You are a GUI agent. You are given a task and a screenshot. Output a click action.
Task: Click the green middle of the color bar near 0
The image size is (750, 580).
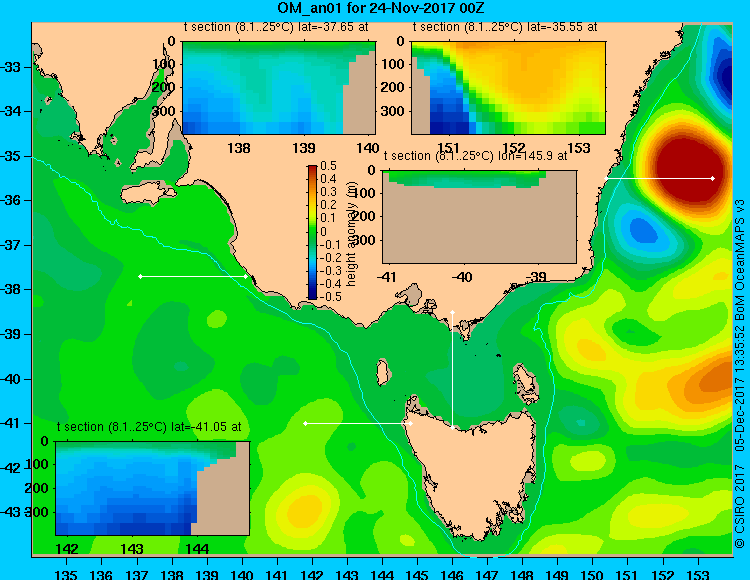click(x=312, y=232)
